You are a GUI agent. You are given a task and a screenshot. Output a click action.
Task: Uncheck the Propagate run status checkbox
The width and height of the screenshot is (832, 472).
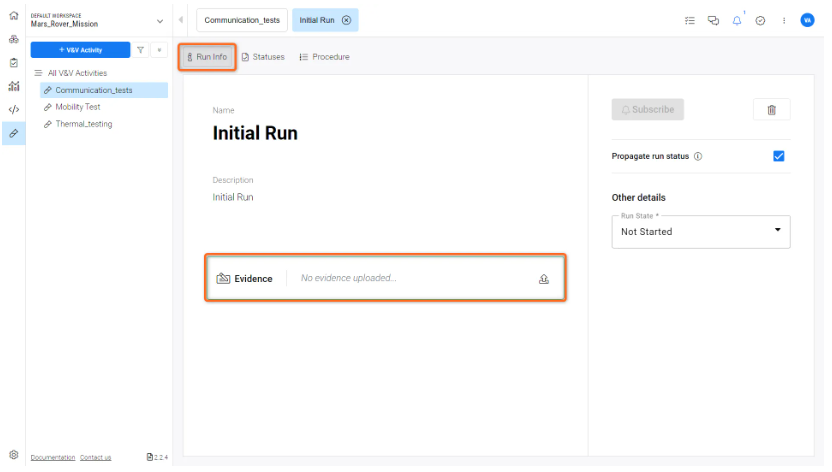pos(779,156)
